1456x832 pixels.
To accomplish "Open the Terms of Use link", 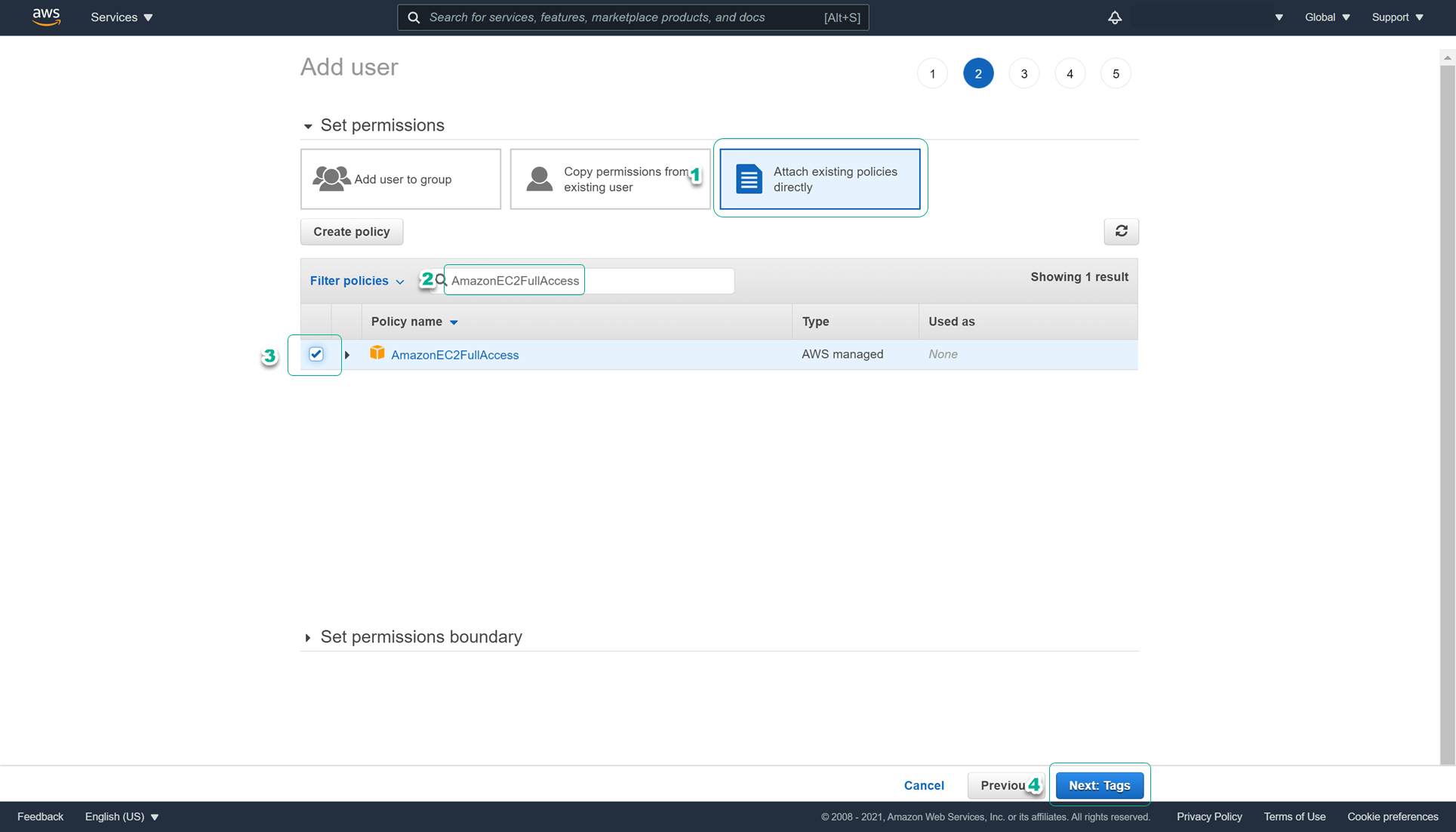I will pos(1294,817).
